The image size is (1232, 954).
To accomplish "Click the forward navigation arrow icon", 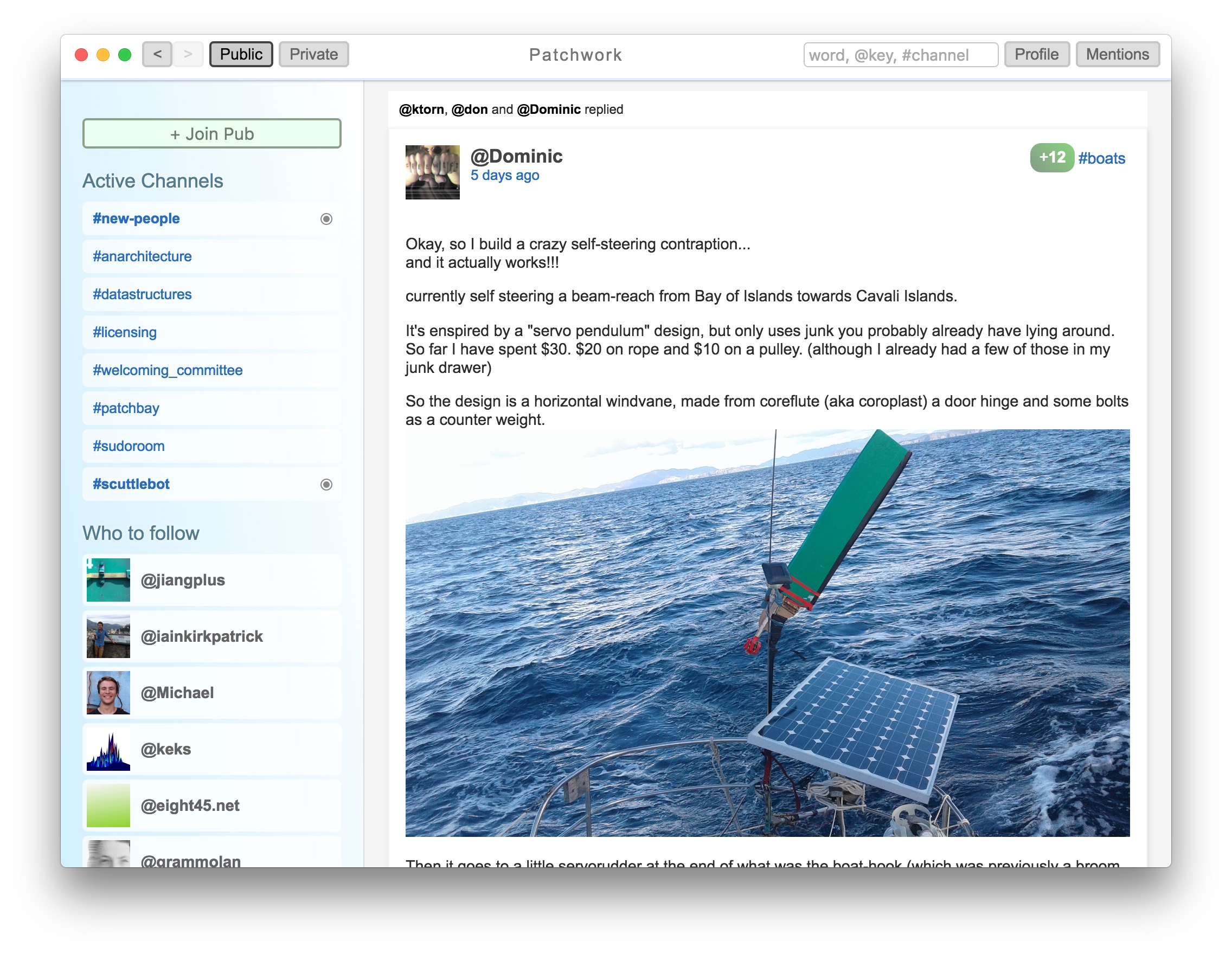I will point(190,53).
